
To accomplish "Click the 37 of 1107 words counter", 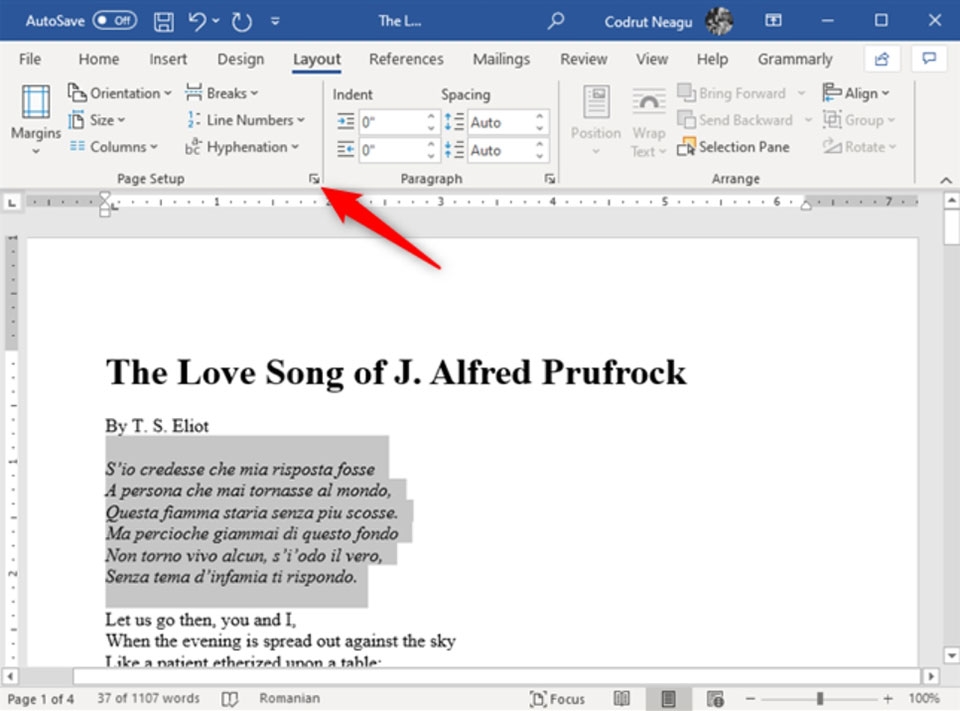I will tap(148, 698).
